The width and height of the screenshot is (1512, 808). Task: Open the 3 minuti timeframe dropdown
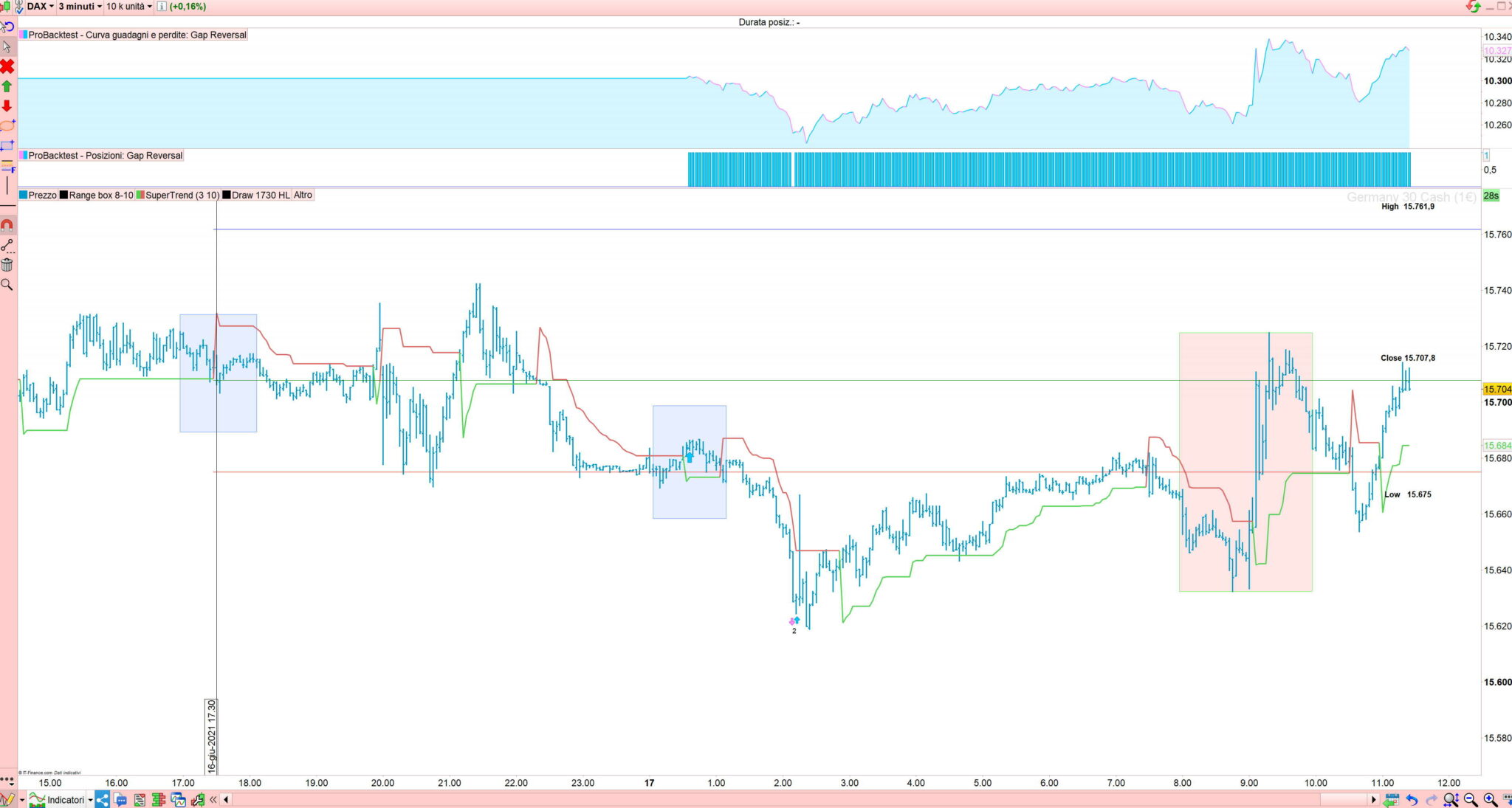(x=80, y=7)
